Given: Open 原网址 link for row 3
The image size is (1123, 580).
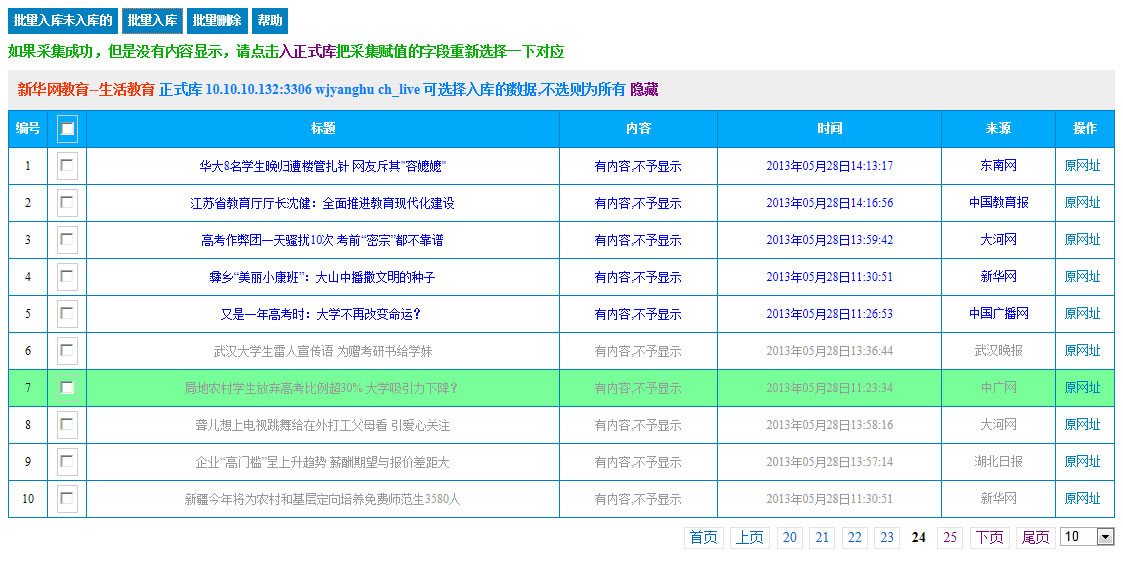Looking at the screenshot, I should 1082,240.
